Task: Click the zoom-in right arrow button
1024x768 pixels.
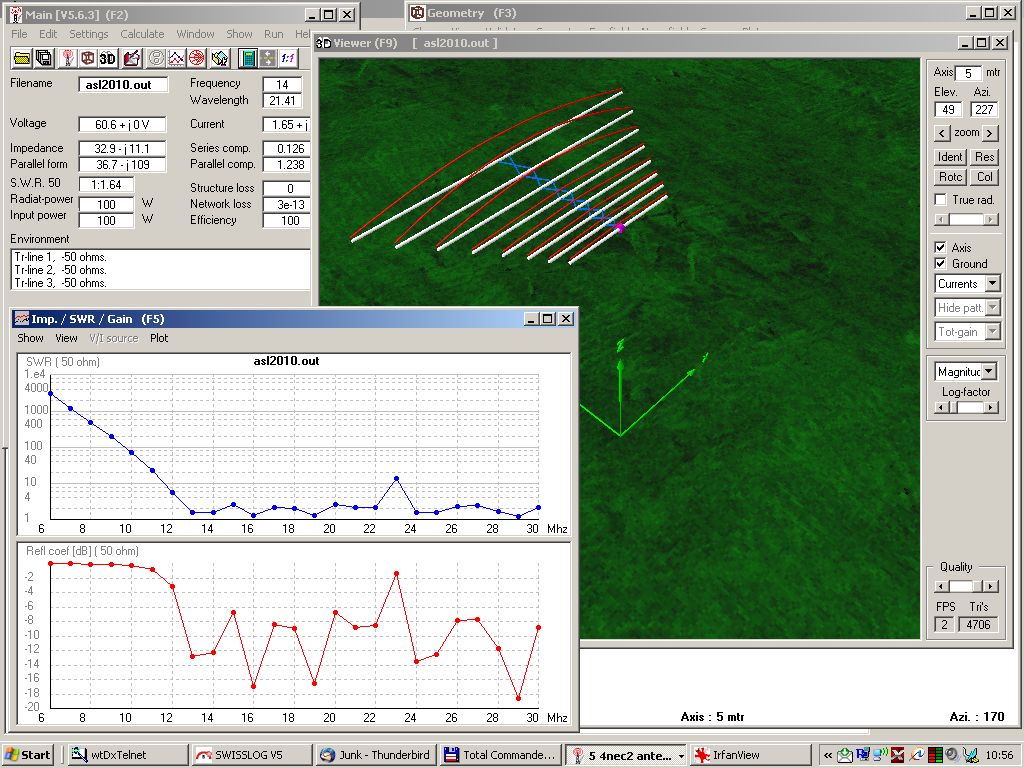Action: click(x=991, y=133)
